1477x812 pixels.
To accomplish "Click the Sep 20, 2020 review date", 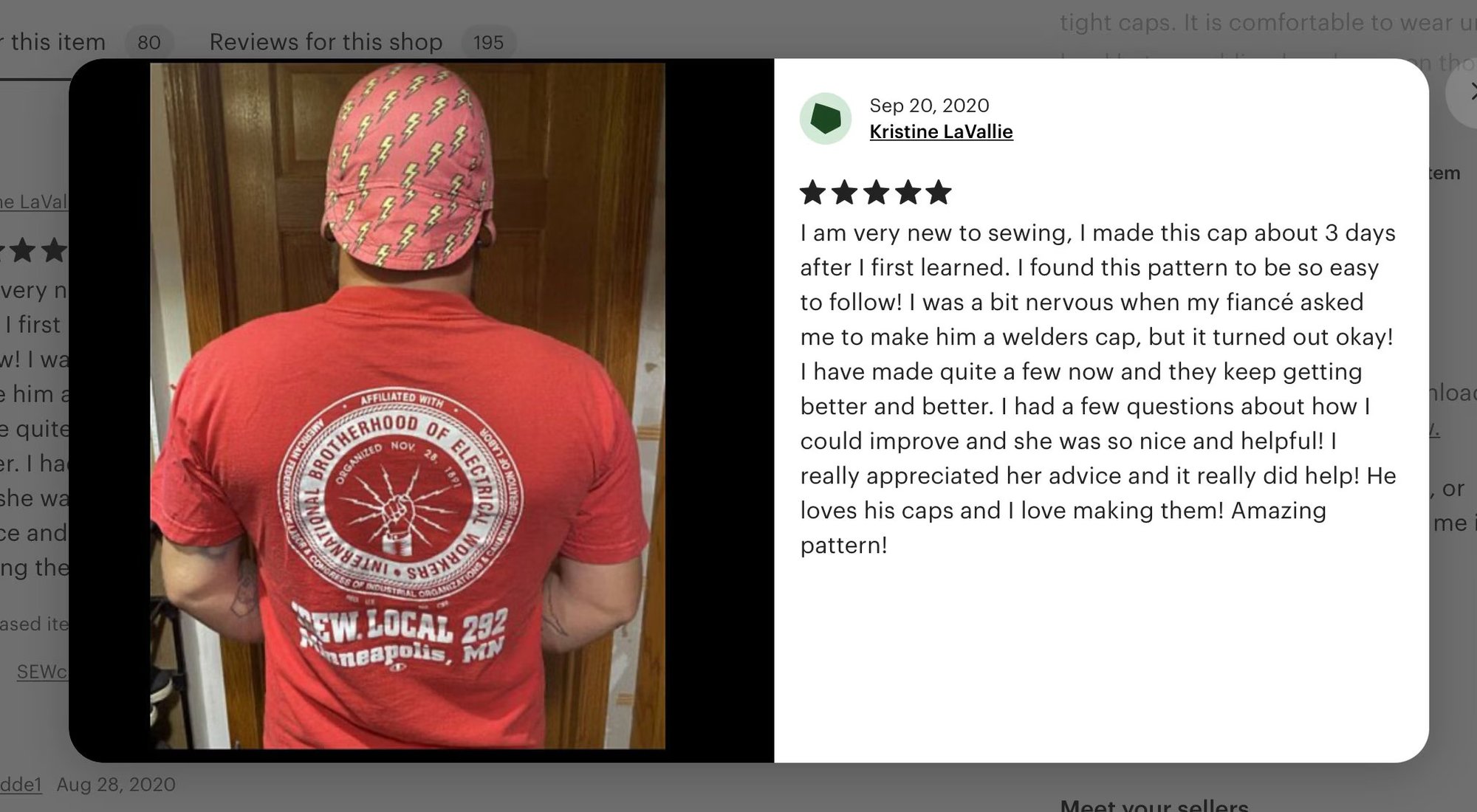I will point(929,106).
